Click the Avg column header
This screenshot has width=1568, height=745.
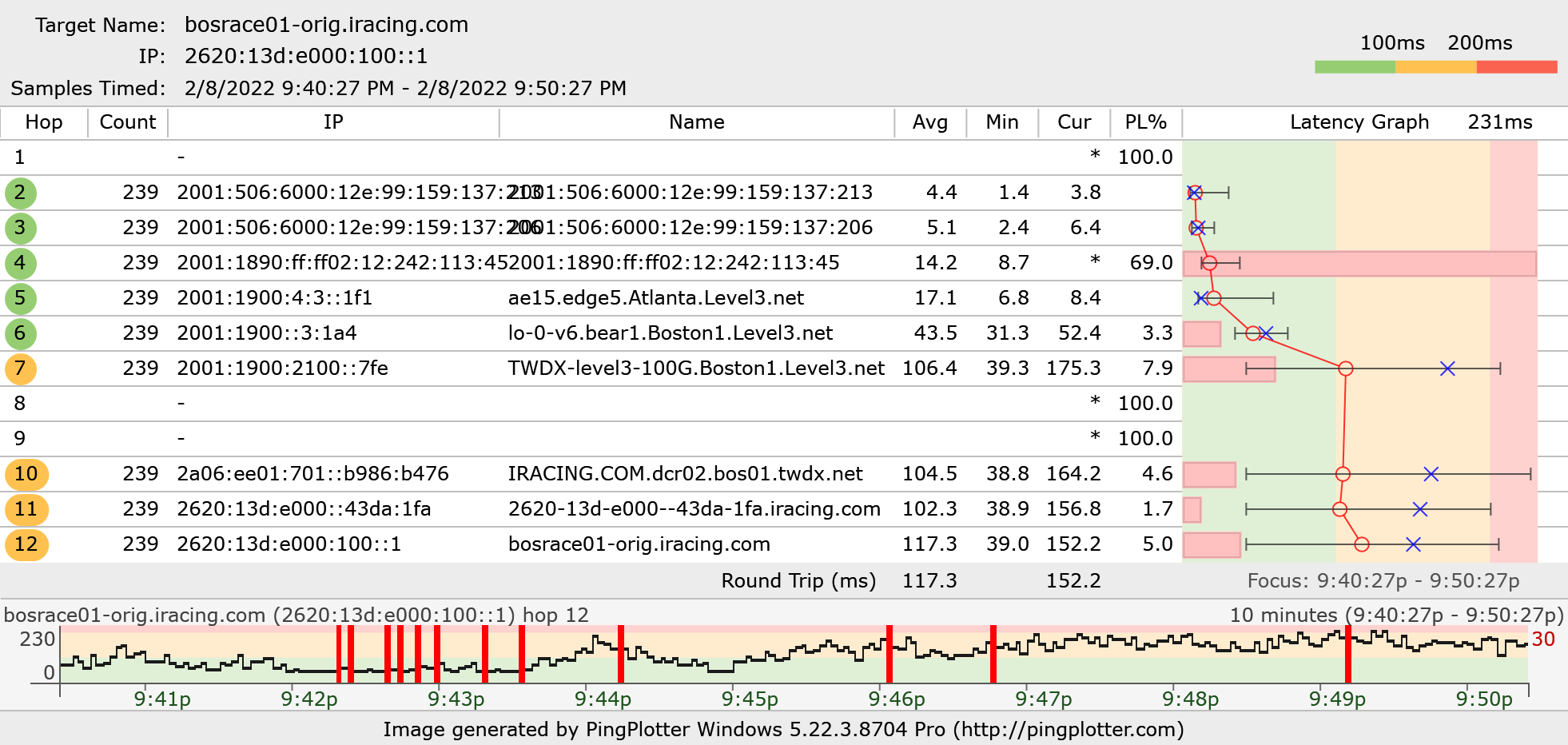click(929, 122)
